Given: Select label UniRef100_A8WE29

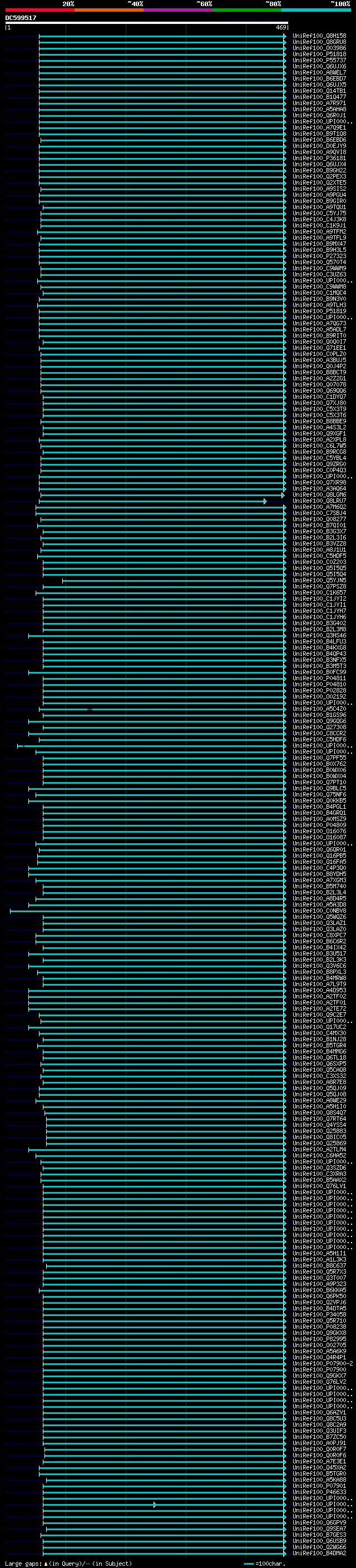Looking at the screenshot, I should pyautogui.click(x=319, y=1101).
